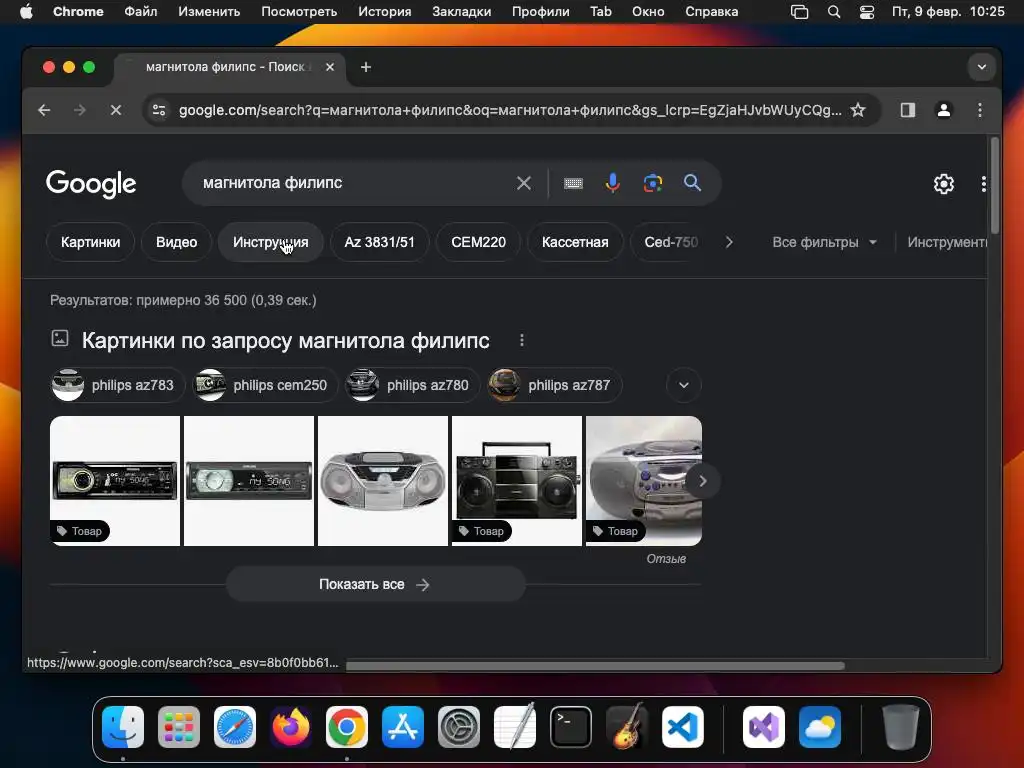Screen dimensions: 1024x768
Task: Open site information icon in address bar
Action: pyautogui.click(x=159, y=110)
